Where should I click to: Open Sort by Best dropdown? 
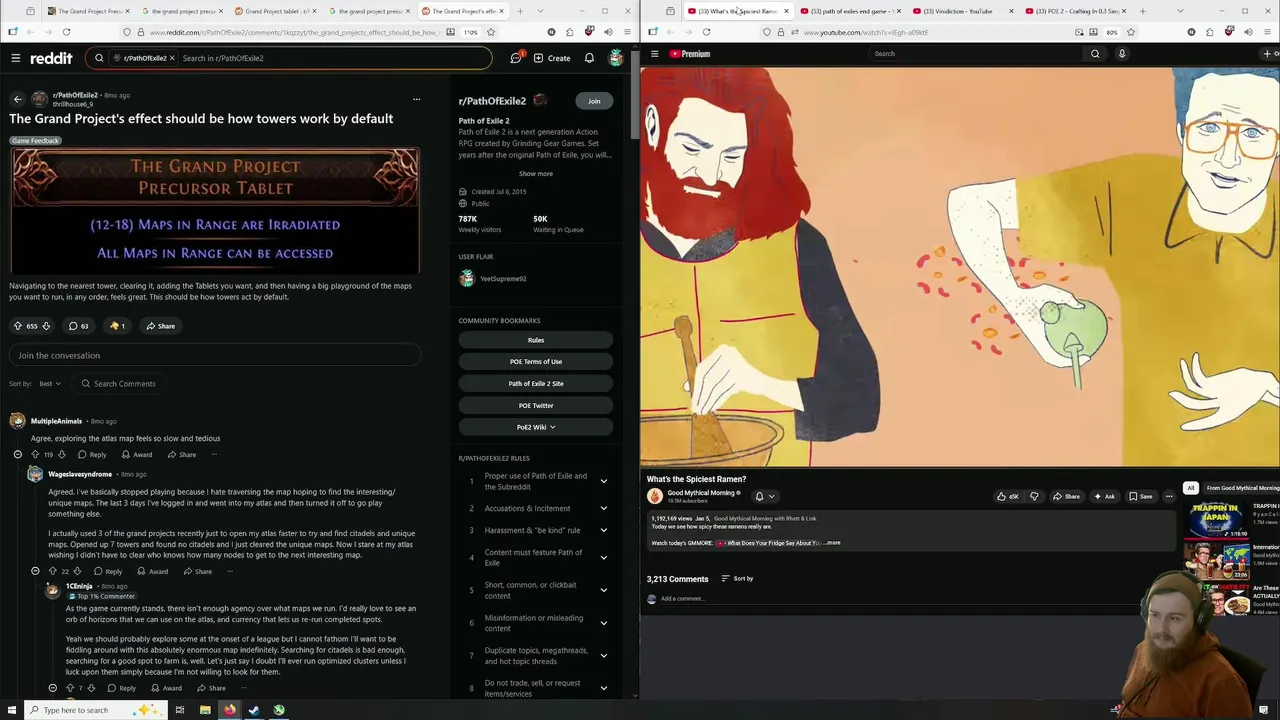[50, 384]
